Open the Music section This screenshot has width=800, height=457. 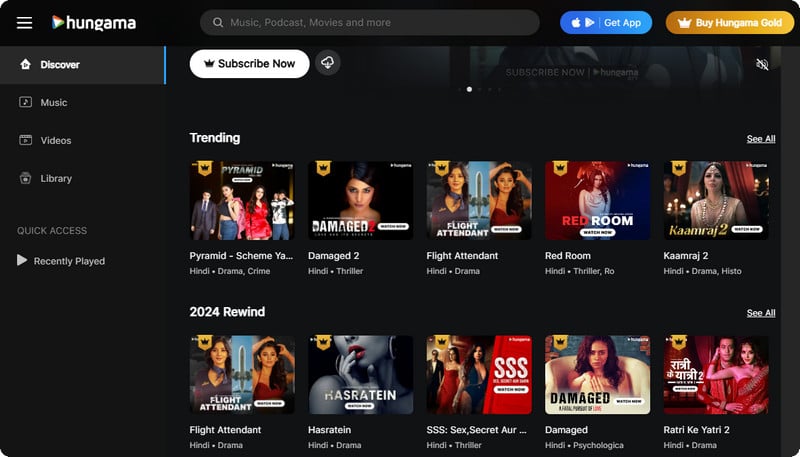click(83, 103)
